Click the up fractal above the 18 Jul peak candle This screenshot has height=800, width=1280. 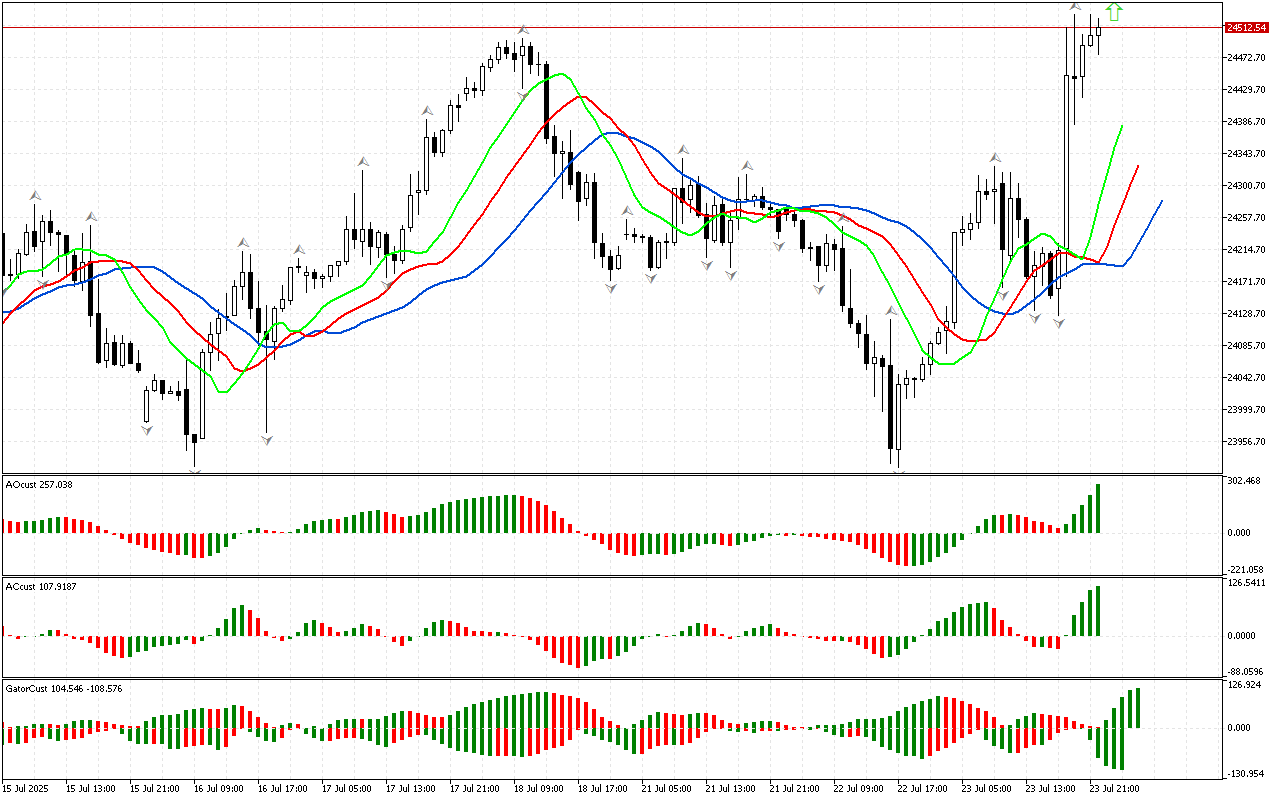tap(523, 30)
